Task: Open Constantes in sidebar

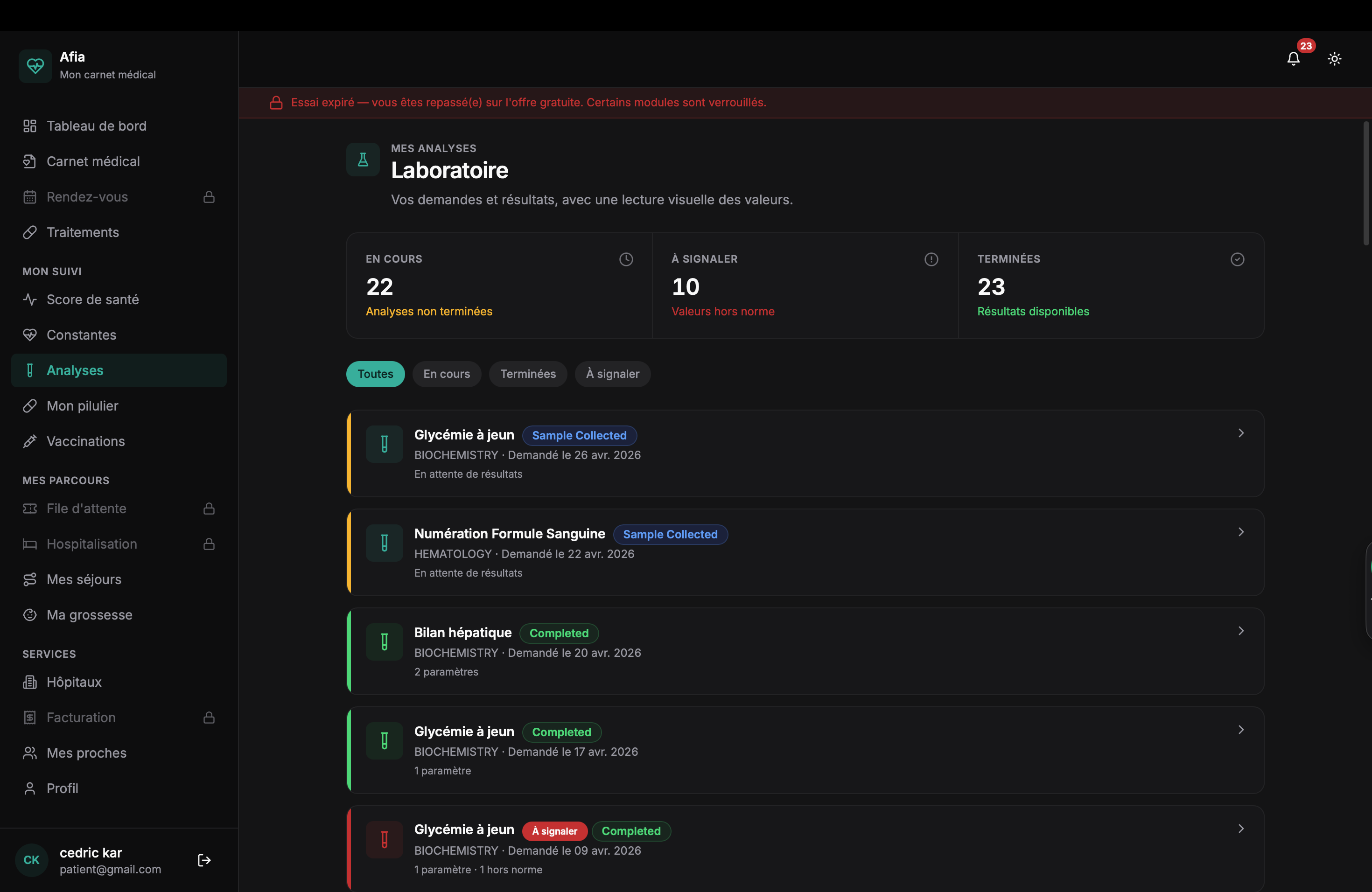Action: click(119, 335)
